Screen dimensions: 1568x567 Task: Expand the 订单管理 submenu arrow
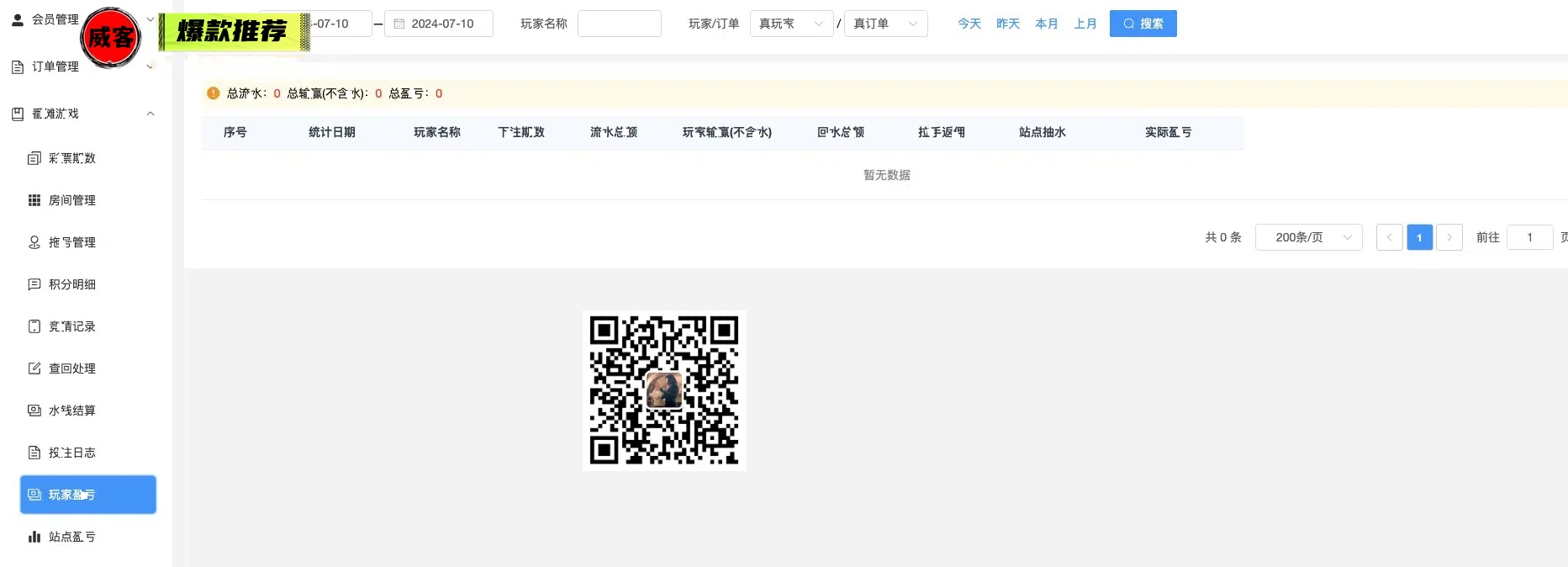(x=150, y=67)
